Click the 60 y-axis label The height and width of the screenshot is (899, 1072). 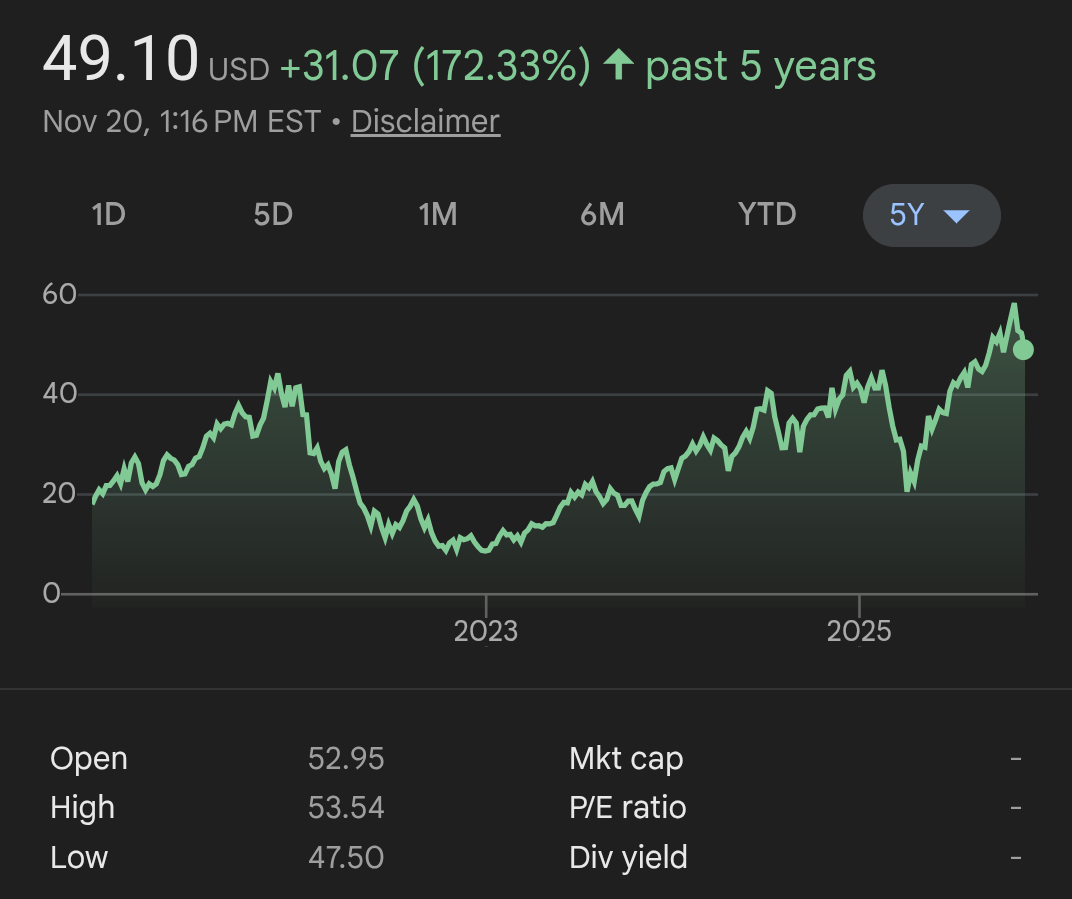[x=59, y=295]
